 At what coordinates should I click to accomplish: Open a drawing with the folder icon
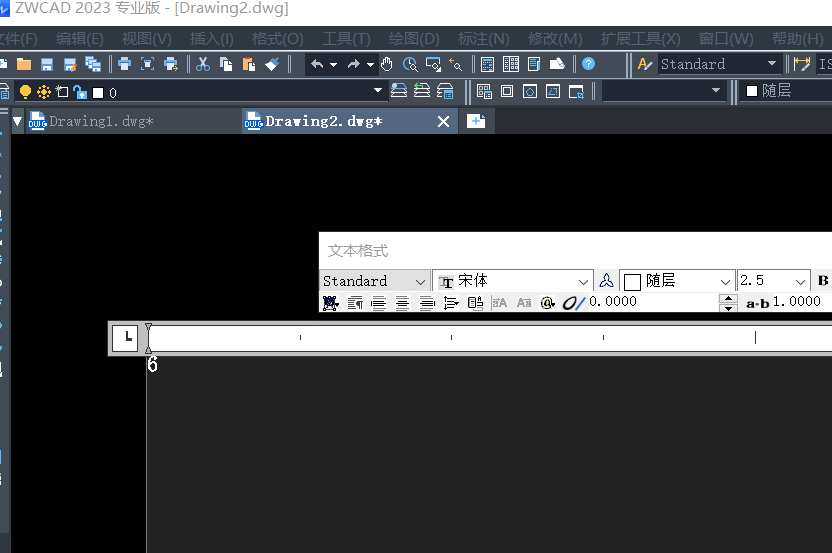(x=24, y=64)
